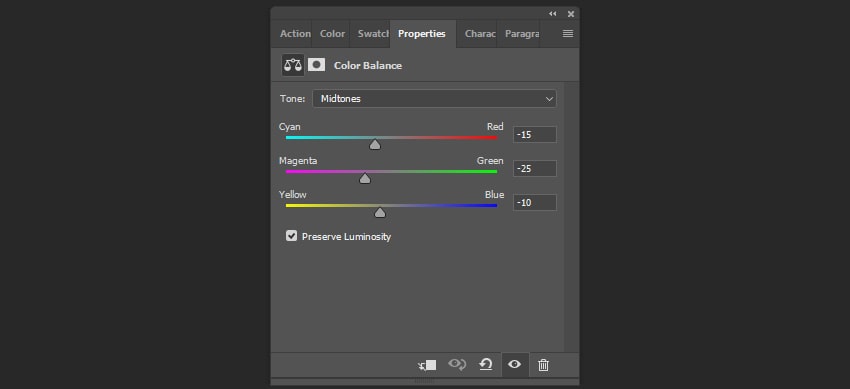Open the Character tab
This screenshot has height=389, width=850.
pos(480,34)
